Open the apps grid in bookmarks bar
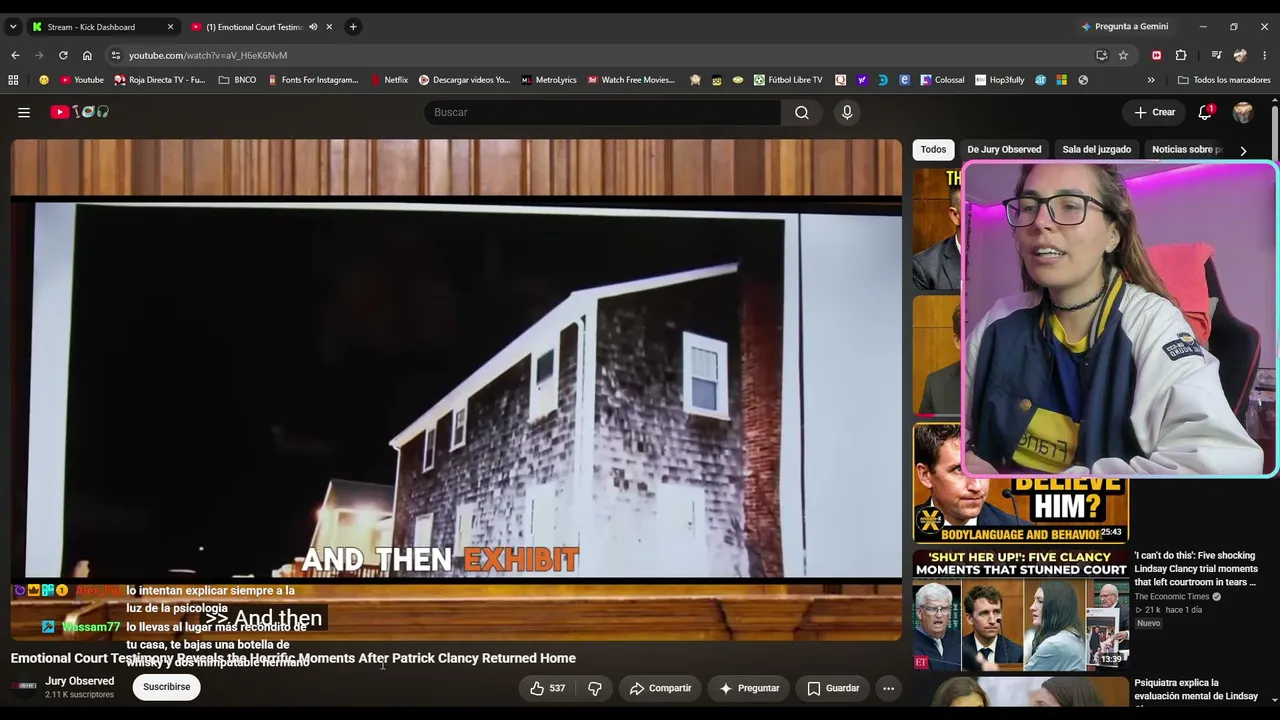Screen dimensions: 1280x720 pyautogui.click(x=13, y=80)
